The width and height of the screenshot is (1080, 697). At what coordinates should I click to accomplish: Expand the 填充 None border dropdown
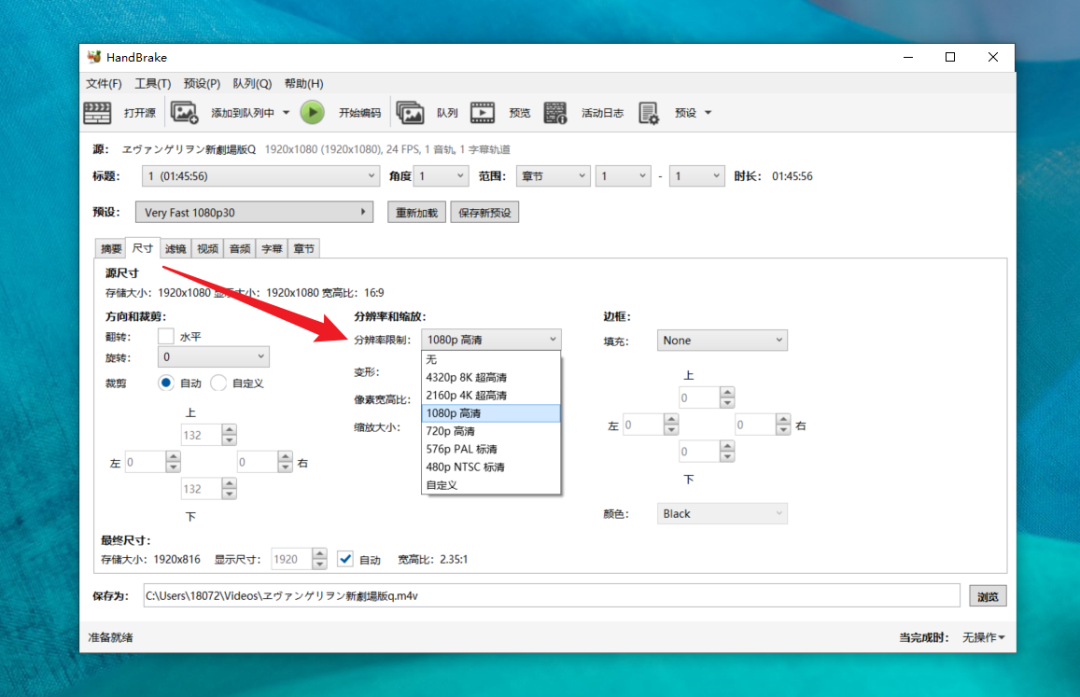(x=722, y=341)
